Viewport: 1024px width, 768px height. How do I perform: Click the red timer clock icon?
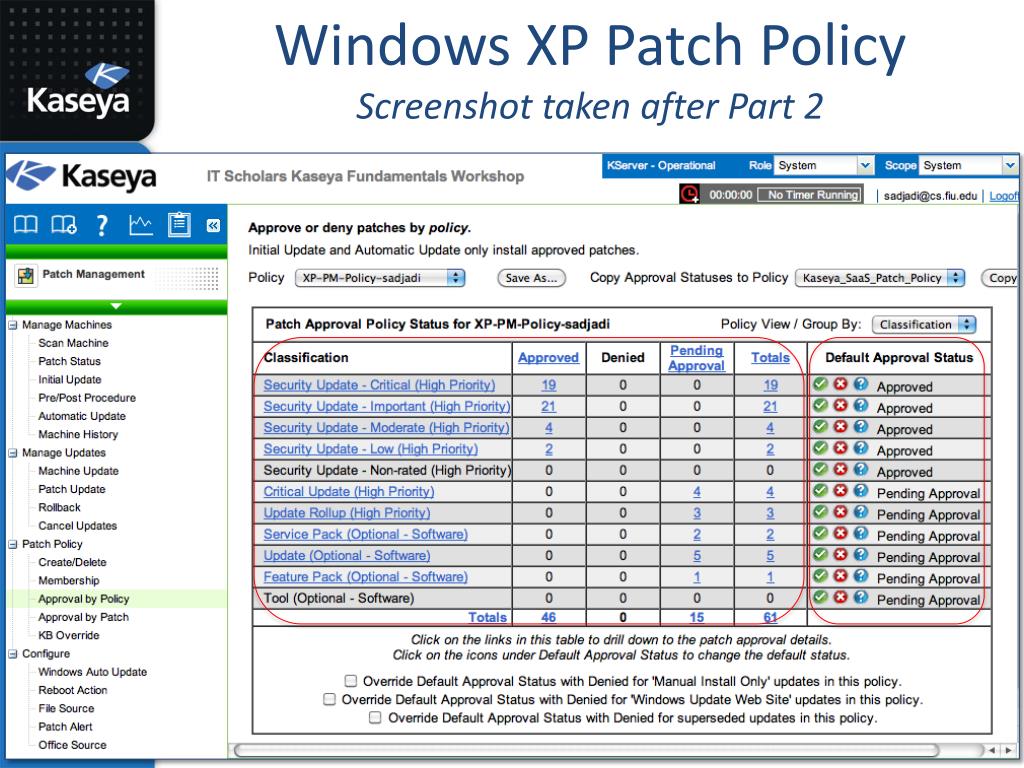tap(689, 194)
